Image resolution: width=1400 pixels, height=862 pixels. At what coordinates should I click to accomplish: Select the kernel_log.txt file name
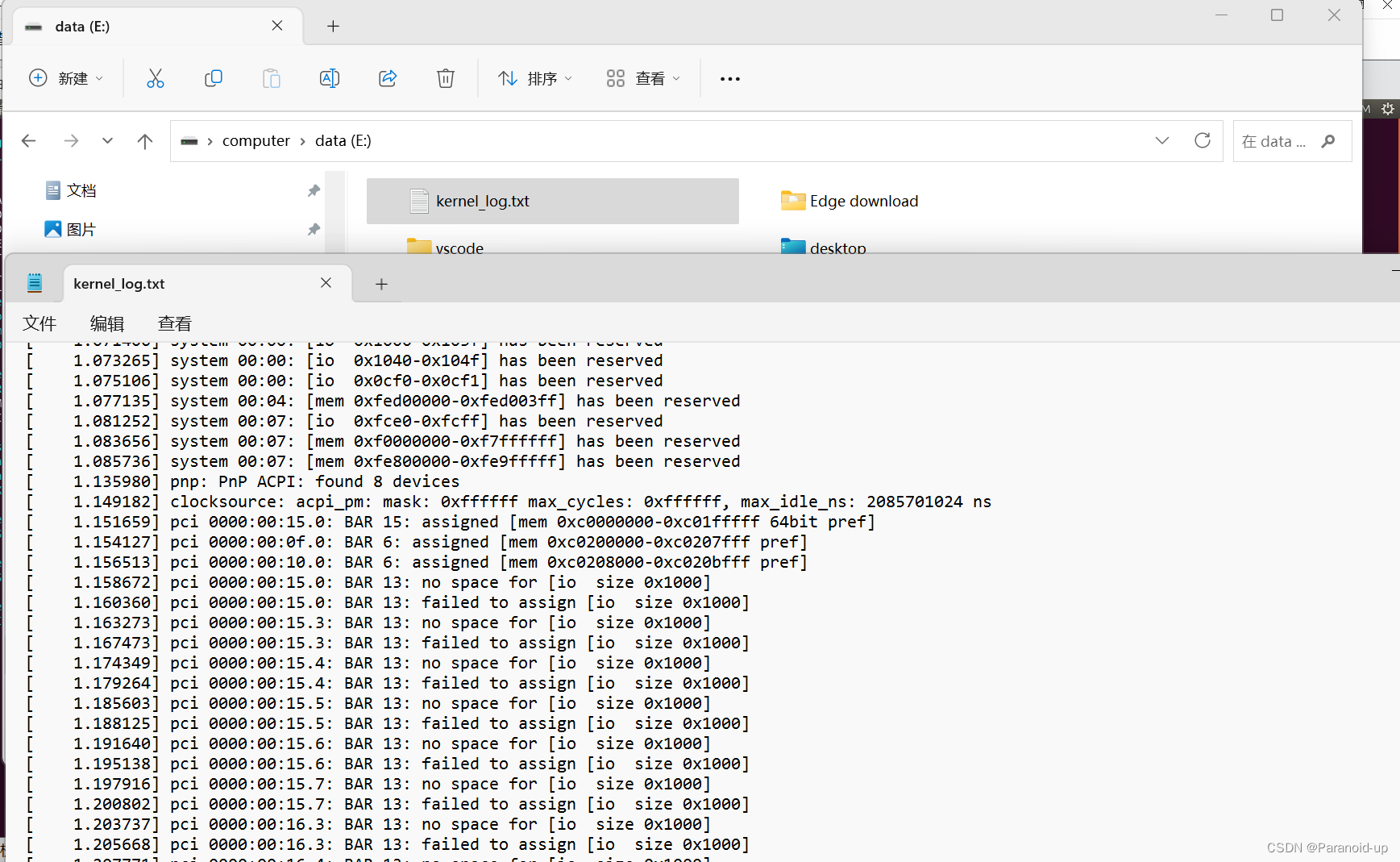[483, 201]
